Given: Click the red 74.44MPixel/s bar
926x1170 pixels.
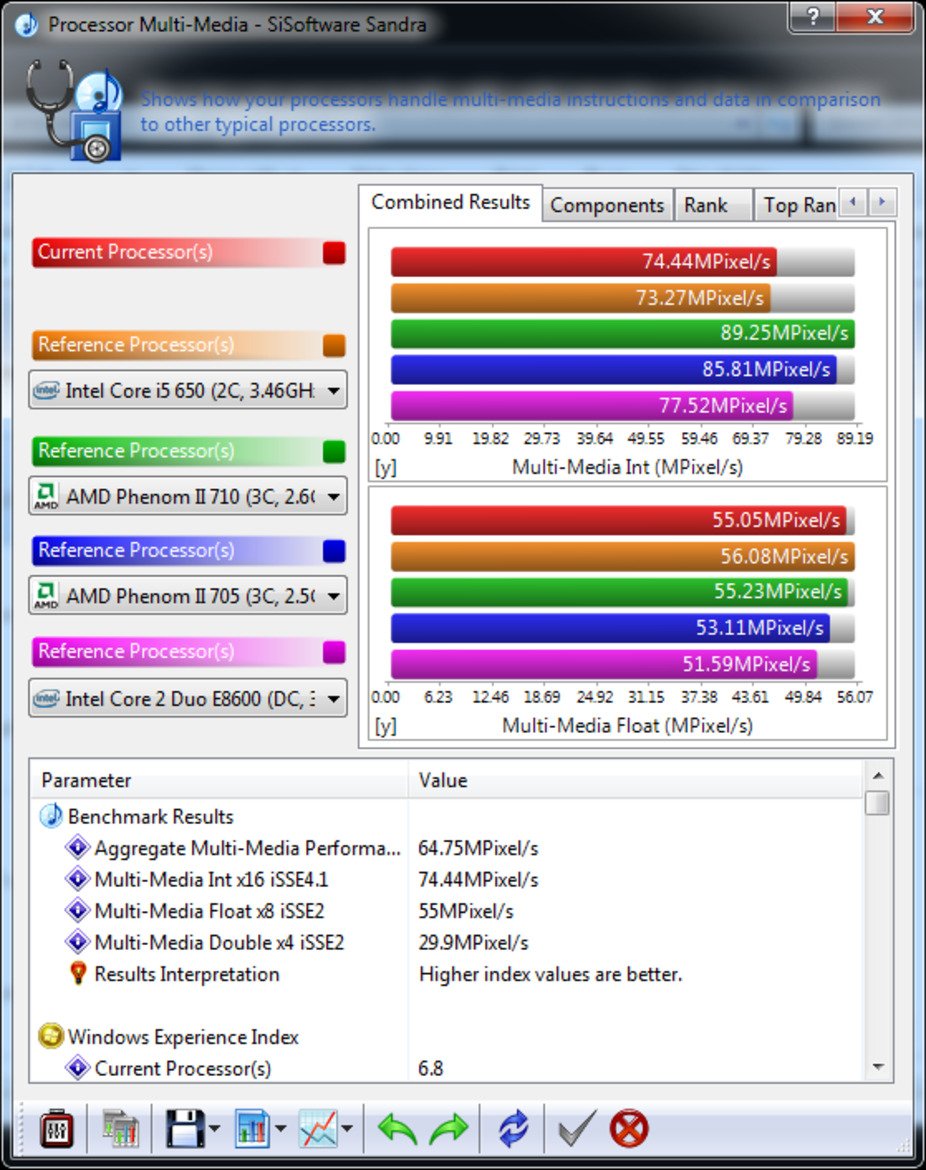Looking at the screenshot, I should click(584, 261).
